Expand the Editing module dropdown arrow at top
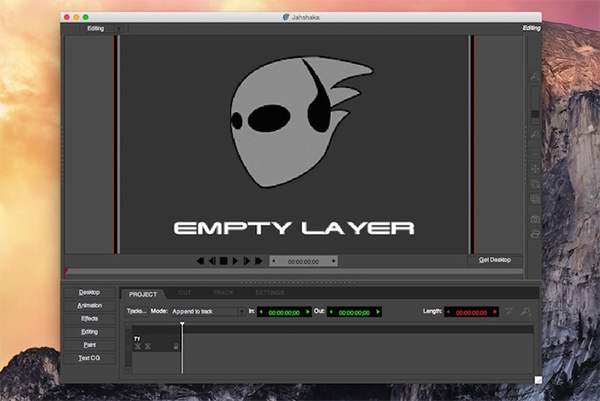The width and height of the screenshot is (600, 401). (119, 29)
